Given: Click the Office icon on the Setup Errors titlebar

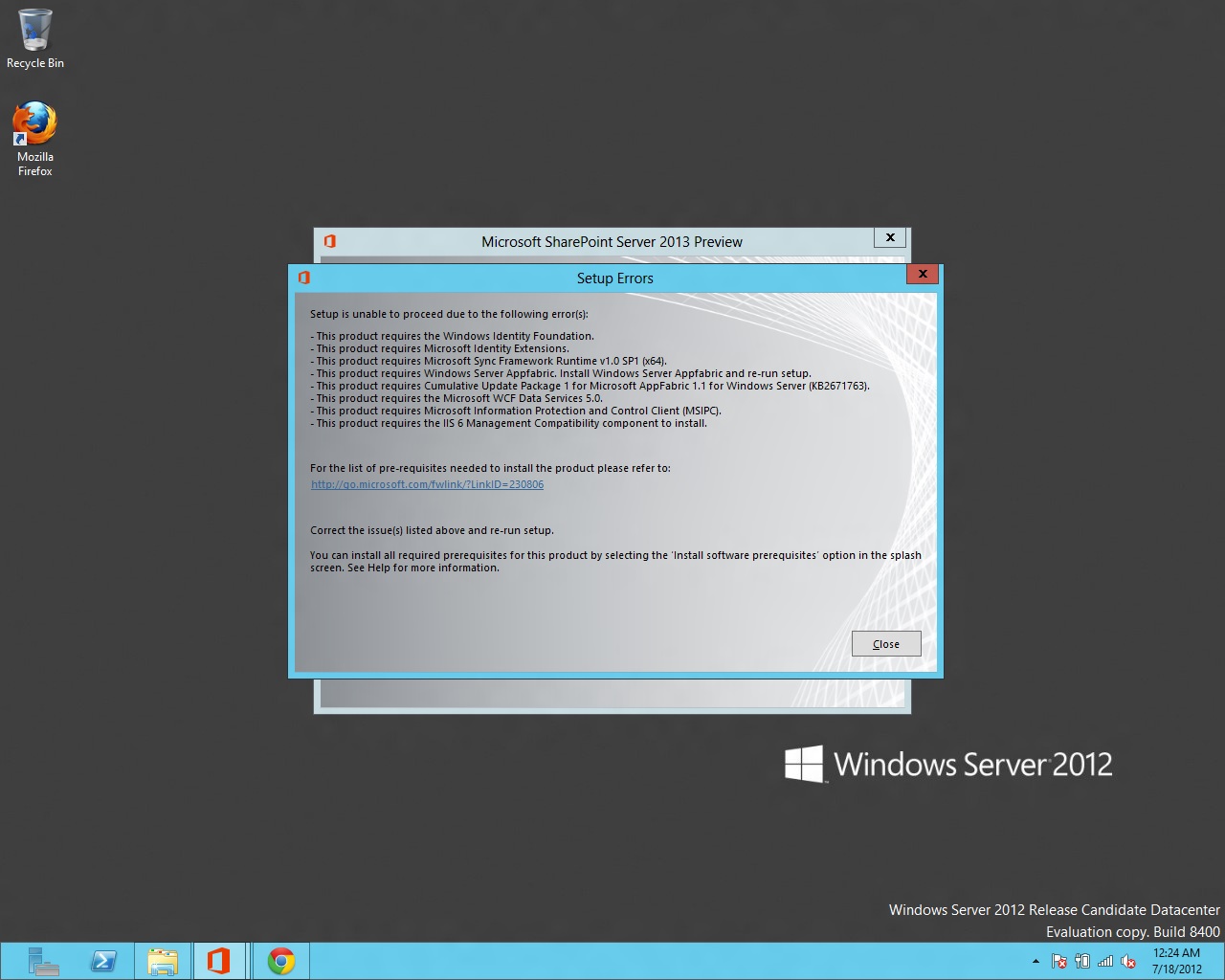Looking at the screenshot, I should [304, 277].
